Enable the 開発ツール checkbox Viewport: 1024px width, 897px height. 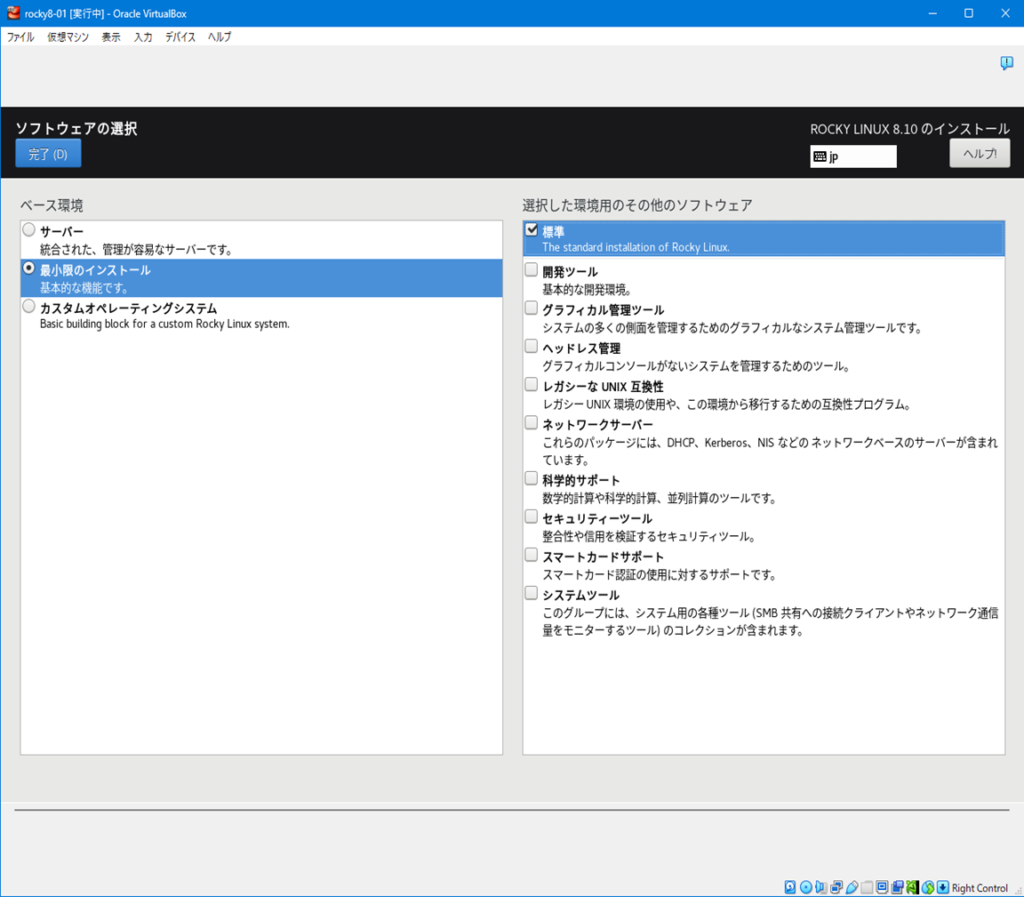(x=532, y=270)
